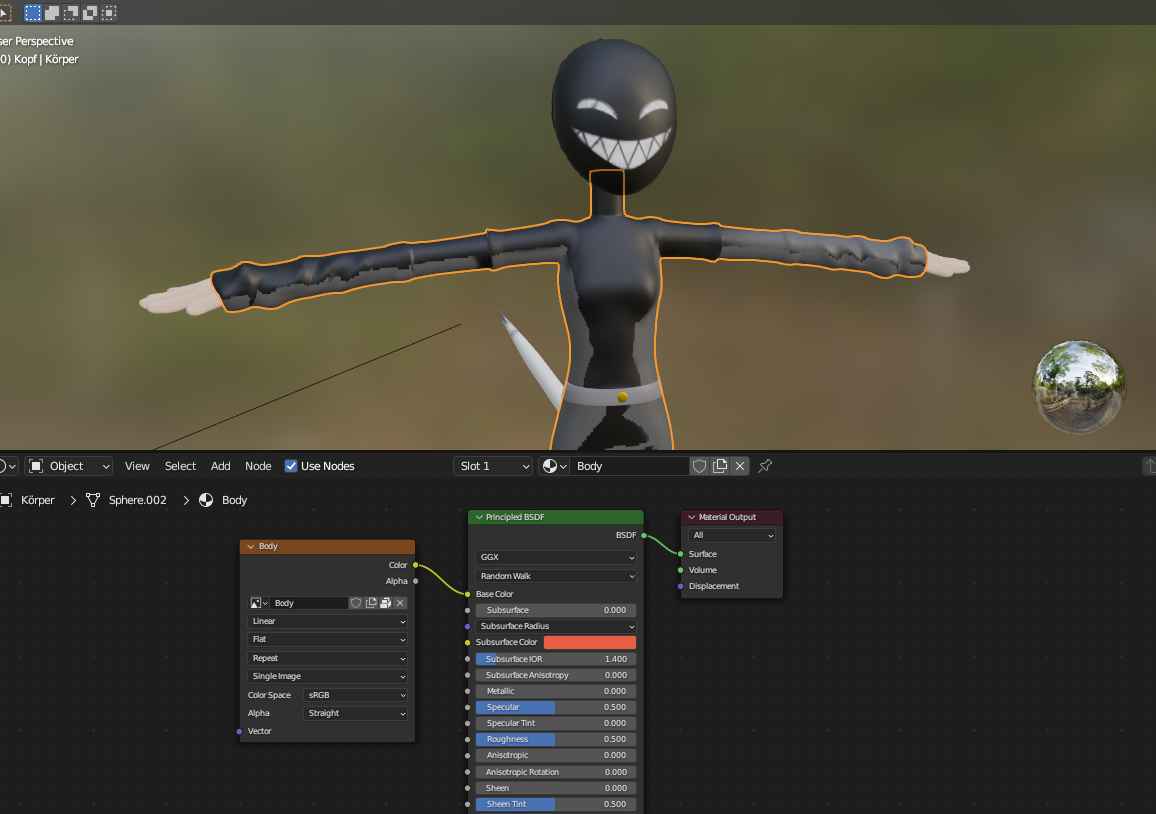1156x814 pixels.
Task: Open the Slot 1 dropdown
Action: [492, 466]
